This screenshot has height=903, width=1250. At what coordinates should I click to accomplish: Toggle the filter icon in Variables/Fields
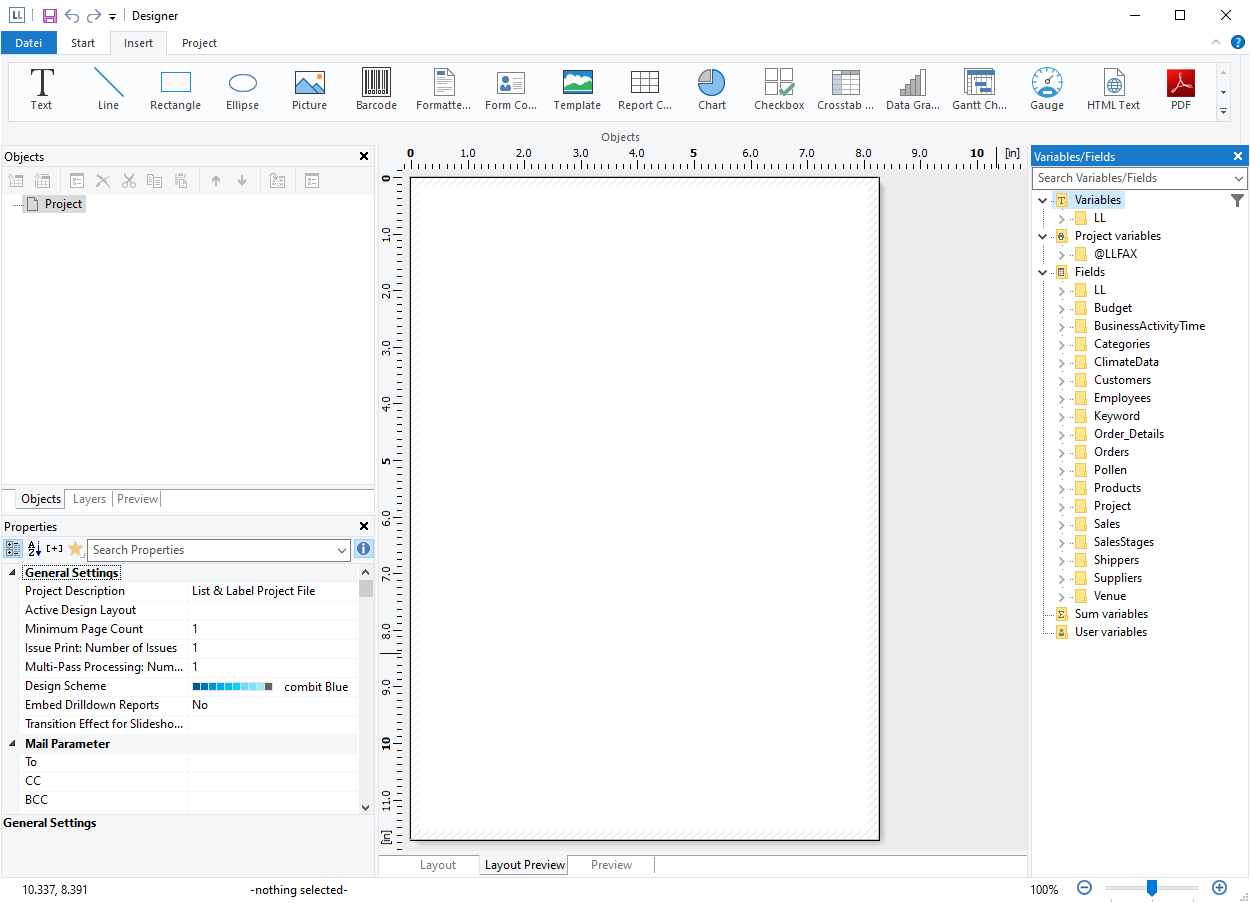[x=1237, y=201]
